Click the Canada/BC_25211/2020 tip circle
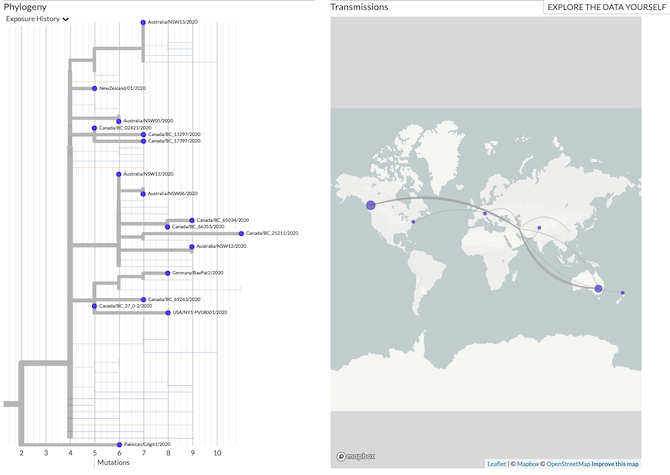 241,233
